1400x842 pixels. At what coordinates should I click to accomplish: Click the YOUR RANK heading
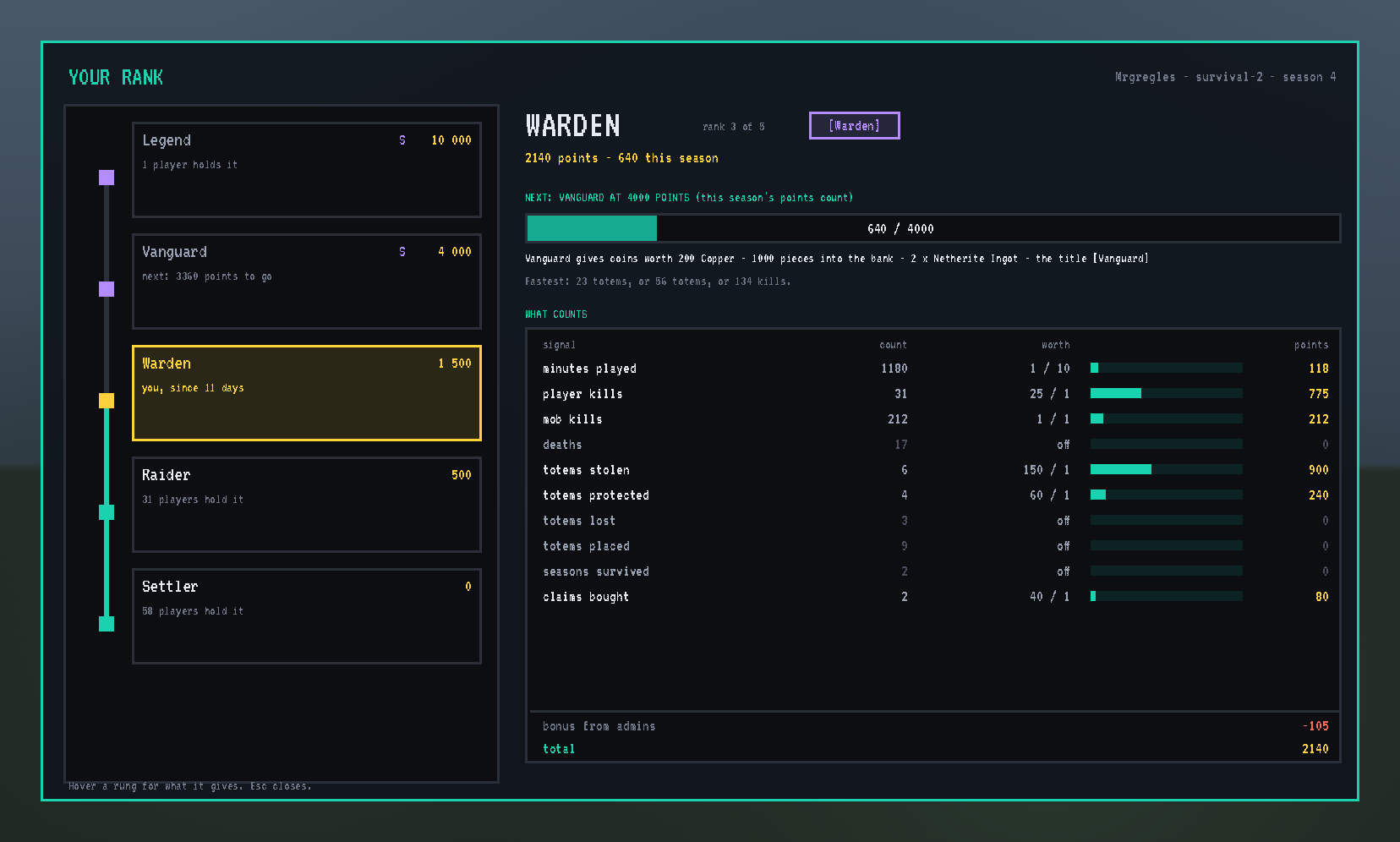116,77
